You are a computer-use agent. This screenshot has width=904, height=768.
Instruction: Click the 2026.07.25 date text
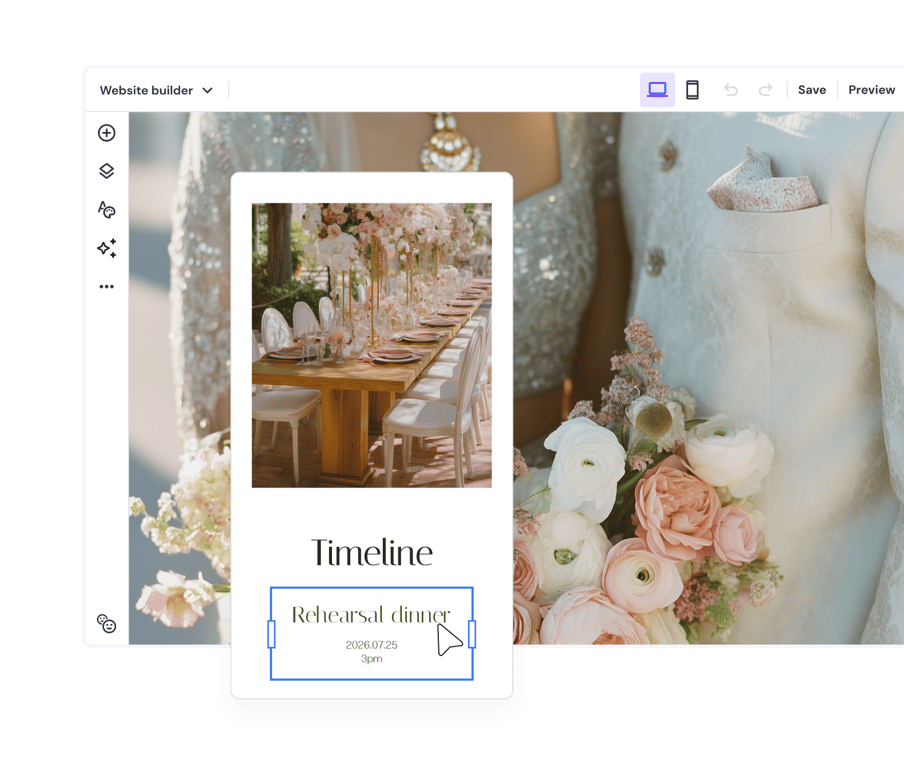pyautogui.click(x=371, y=645)
